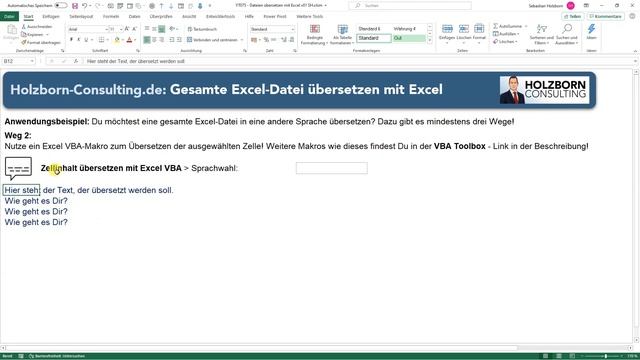Click Verbinden und zentrieren
This screenshot has height=360, width=640.
pyautogui.click(x=212, y=40)
